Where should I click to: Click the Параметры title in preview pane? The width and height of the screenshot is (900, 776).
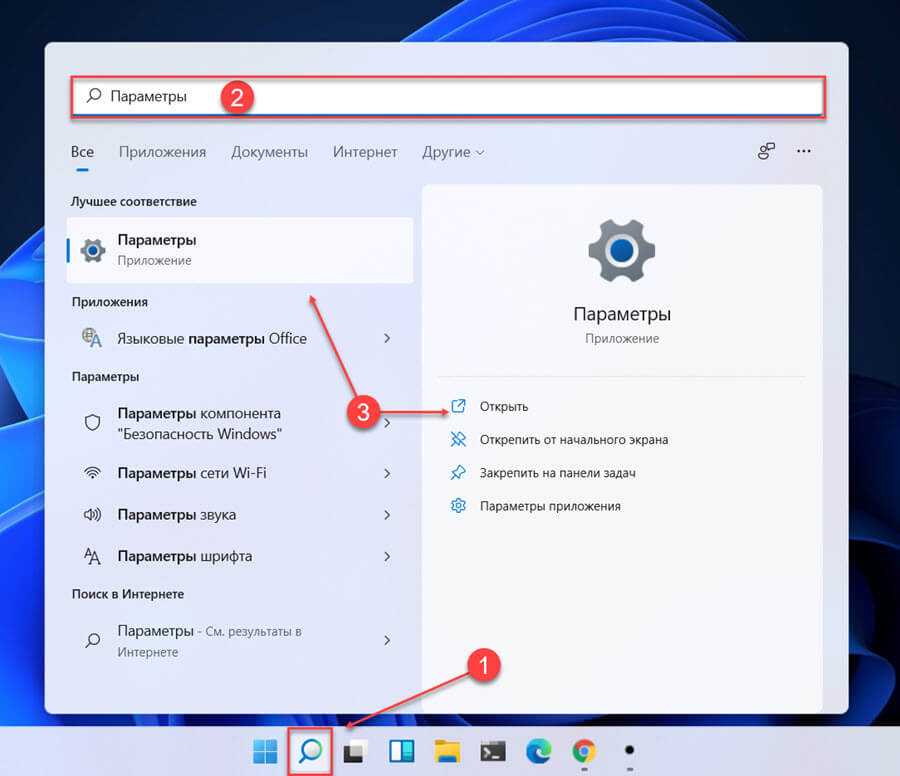(x=622, y=315)
